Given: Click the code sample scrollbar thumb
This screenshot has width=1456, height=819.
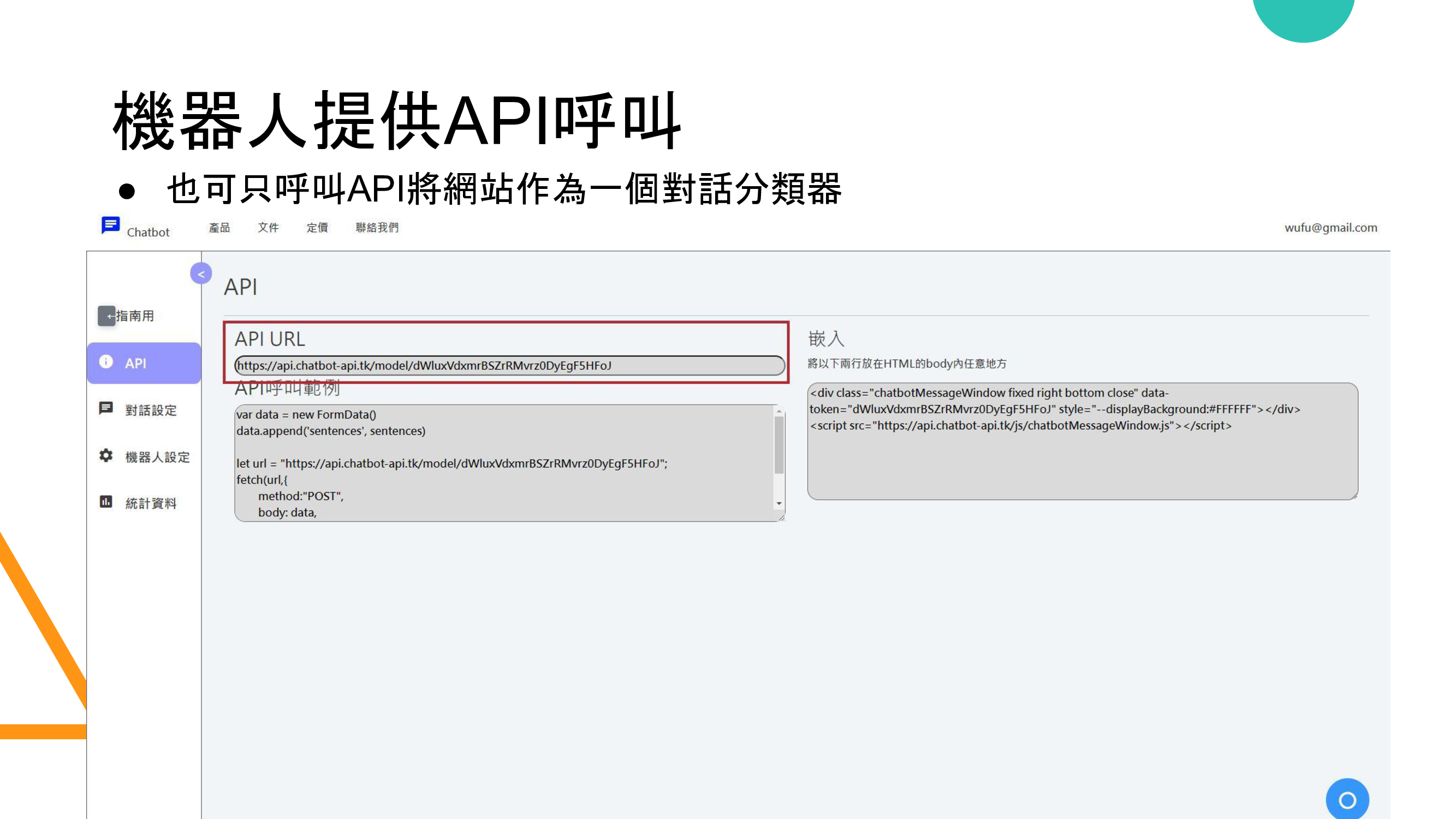Looking at the screenshot, I should click(x=779, y=445).
